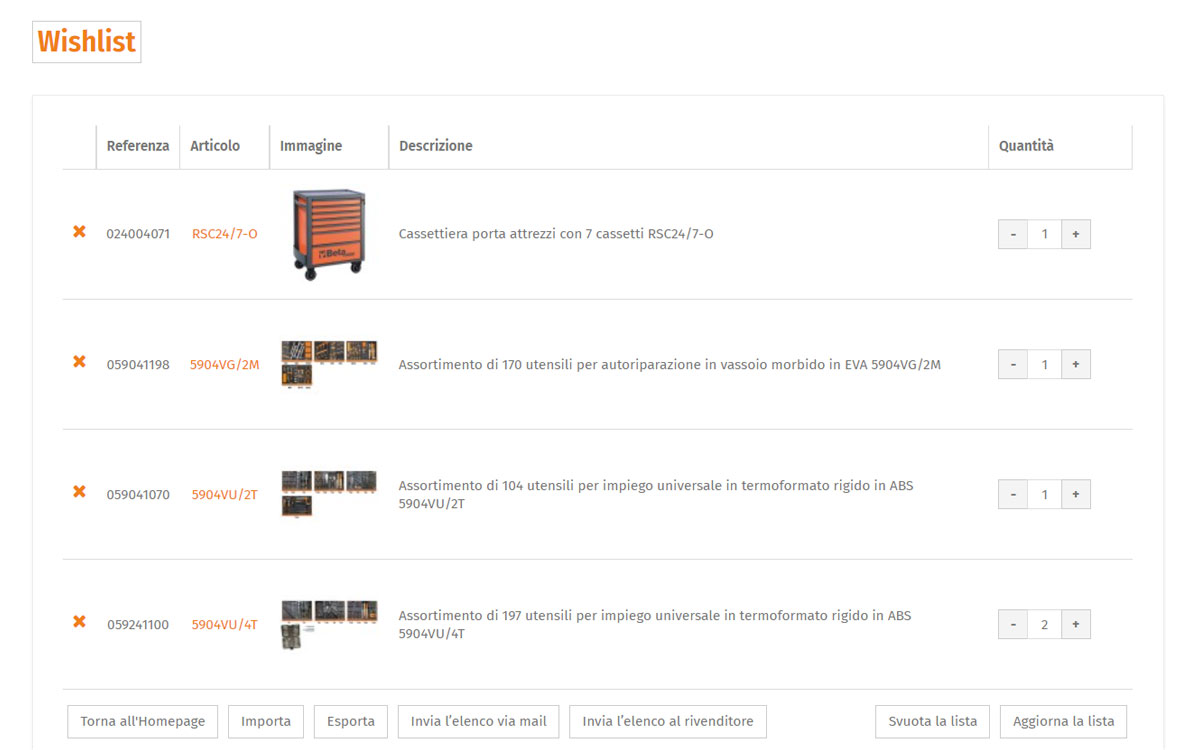Click the Importa button
Image resolution: width=1200 pixels, height=750 pixels.
click(x=266, y=721)
